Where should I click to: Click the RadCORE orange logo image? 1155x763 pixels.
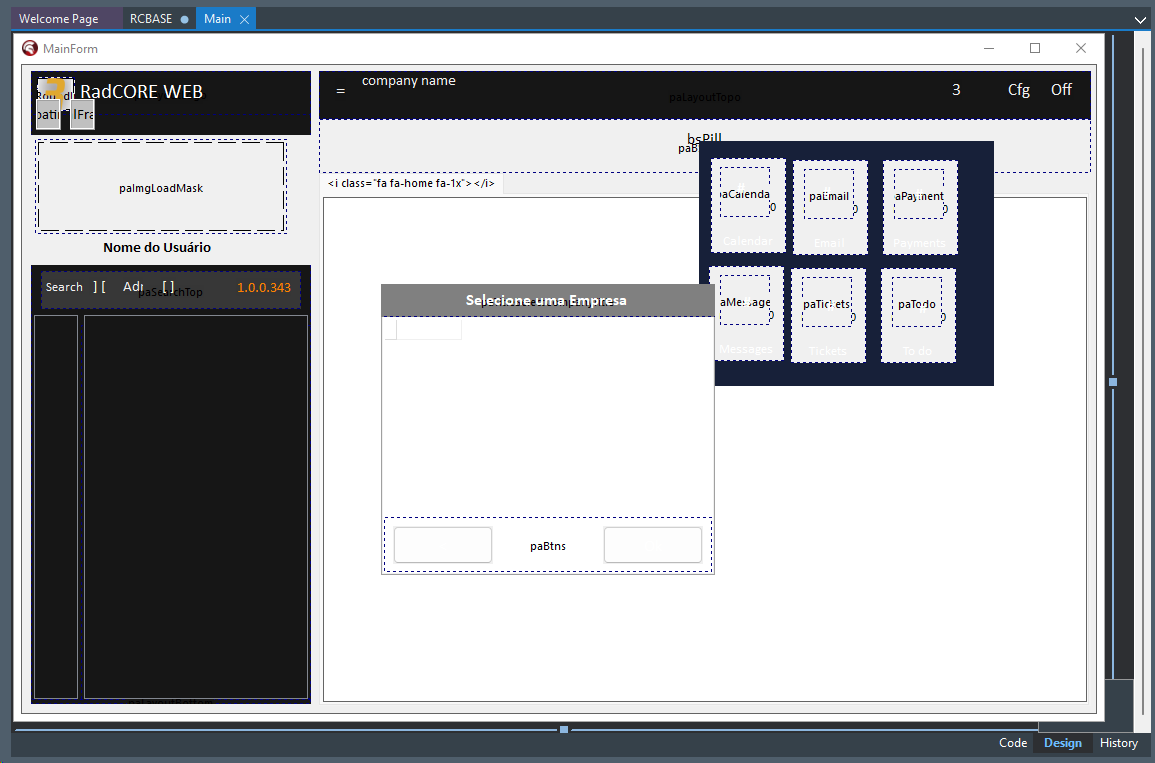pos(55,88)
